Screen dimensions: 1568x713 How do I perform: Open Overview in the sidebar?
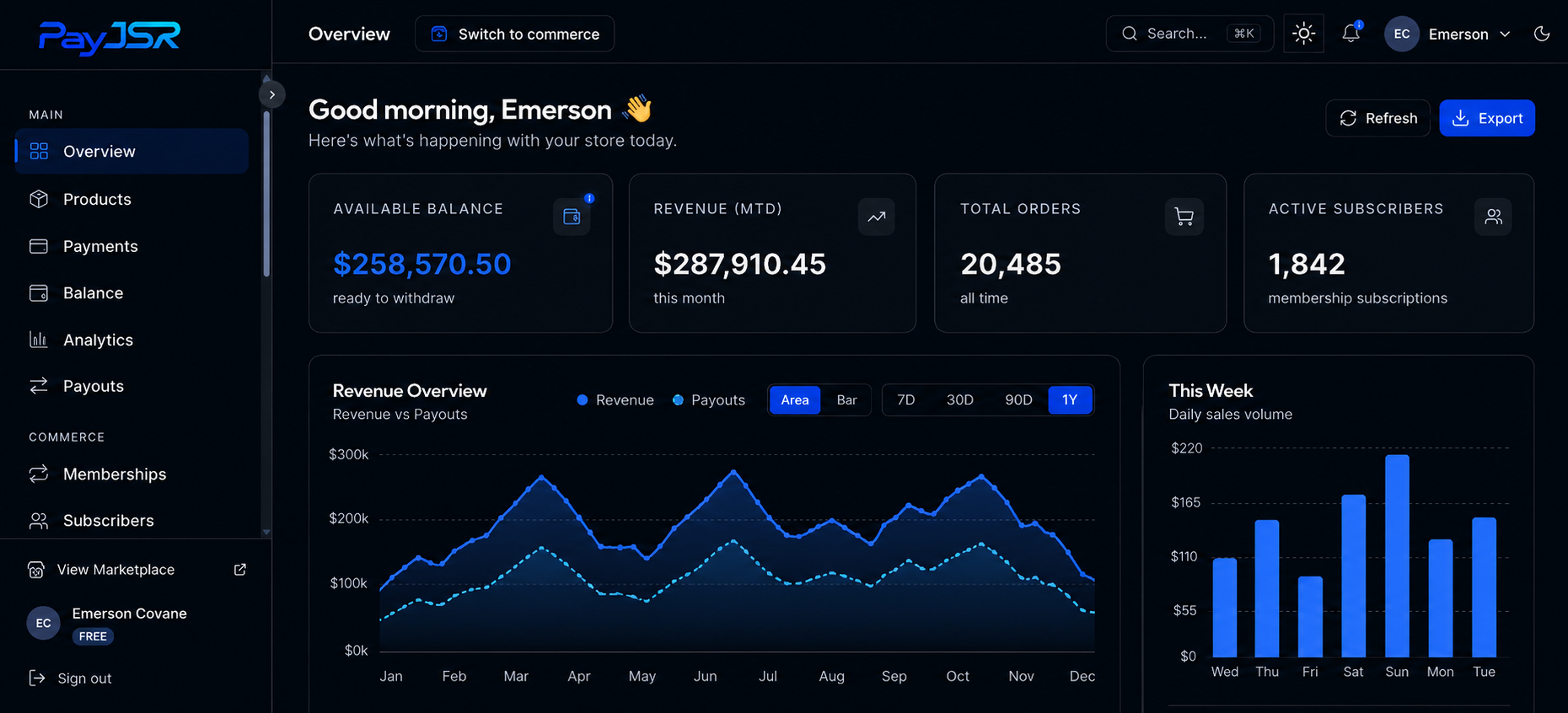(x=132, y=151)
